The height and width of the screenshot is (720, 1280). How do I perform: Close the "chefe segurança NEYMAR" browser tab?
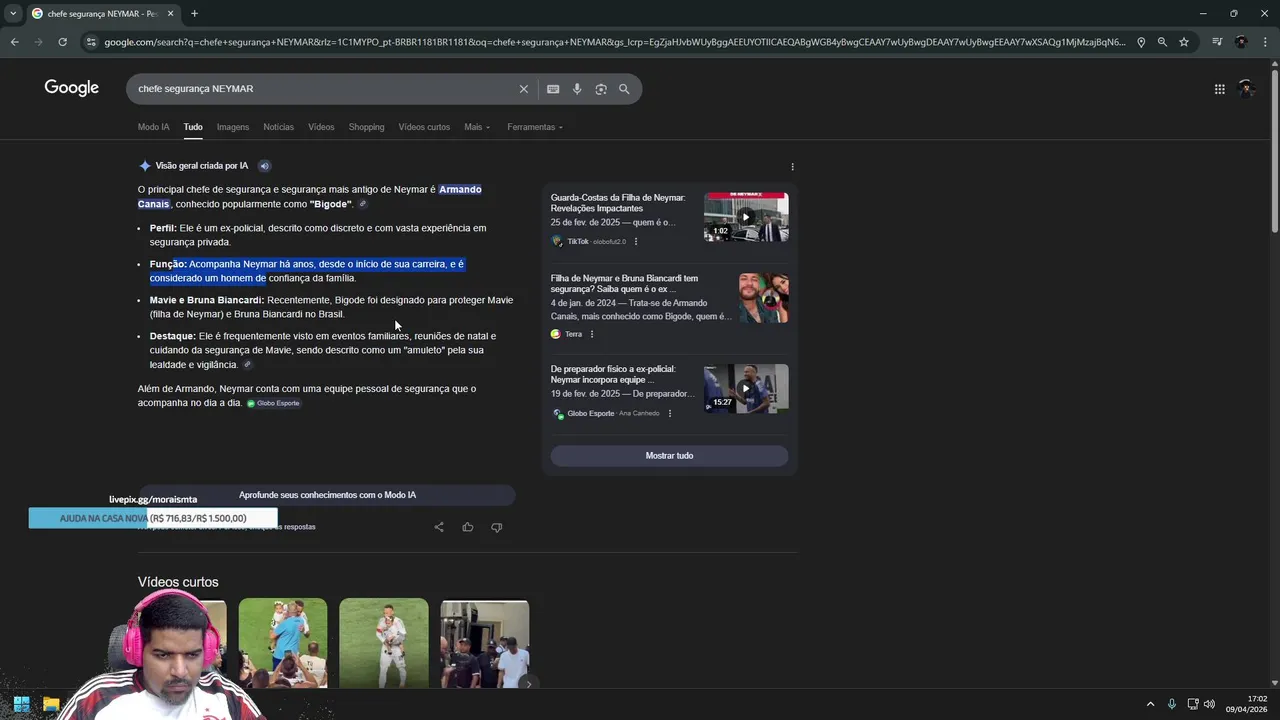coord(170,14)
